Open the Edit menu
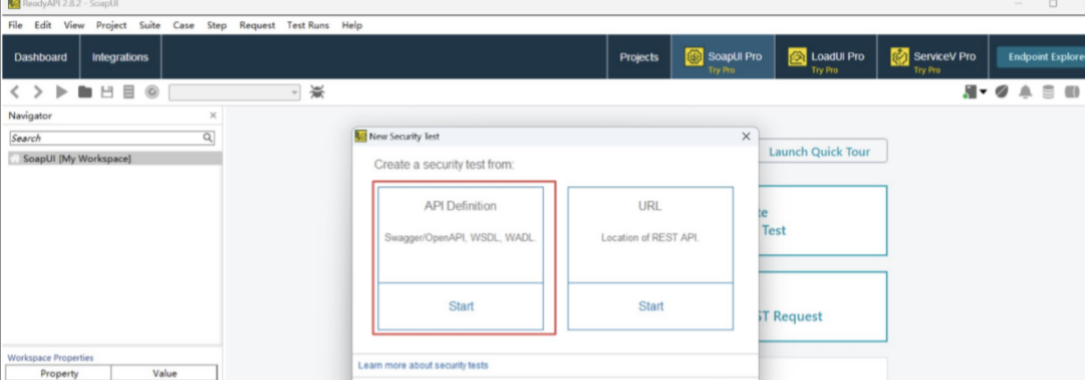 pyautogui.click(x=43, y=25)
